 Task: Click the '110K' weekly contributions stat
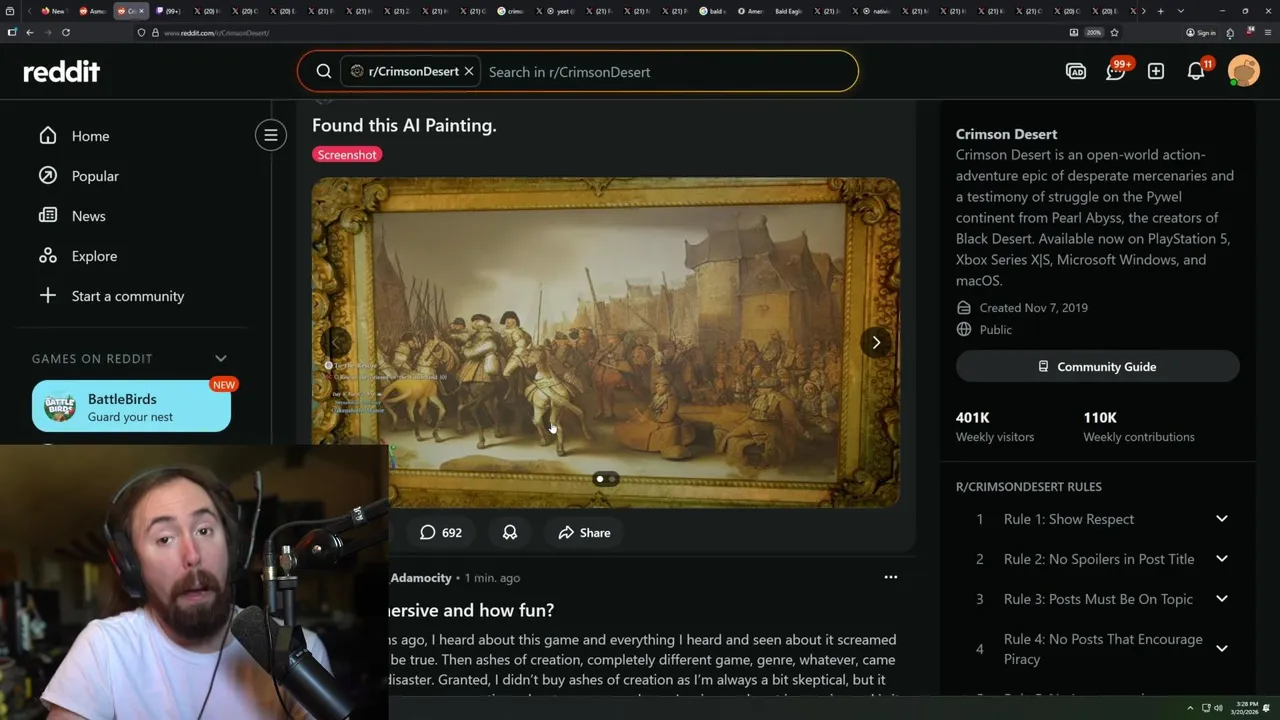1100,418
